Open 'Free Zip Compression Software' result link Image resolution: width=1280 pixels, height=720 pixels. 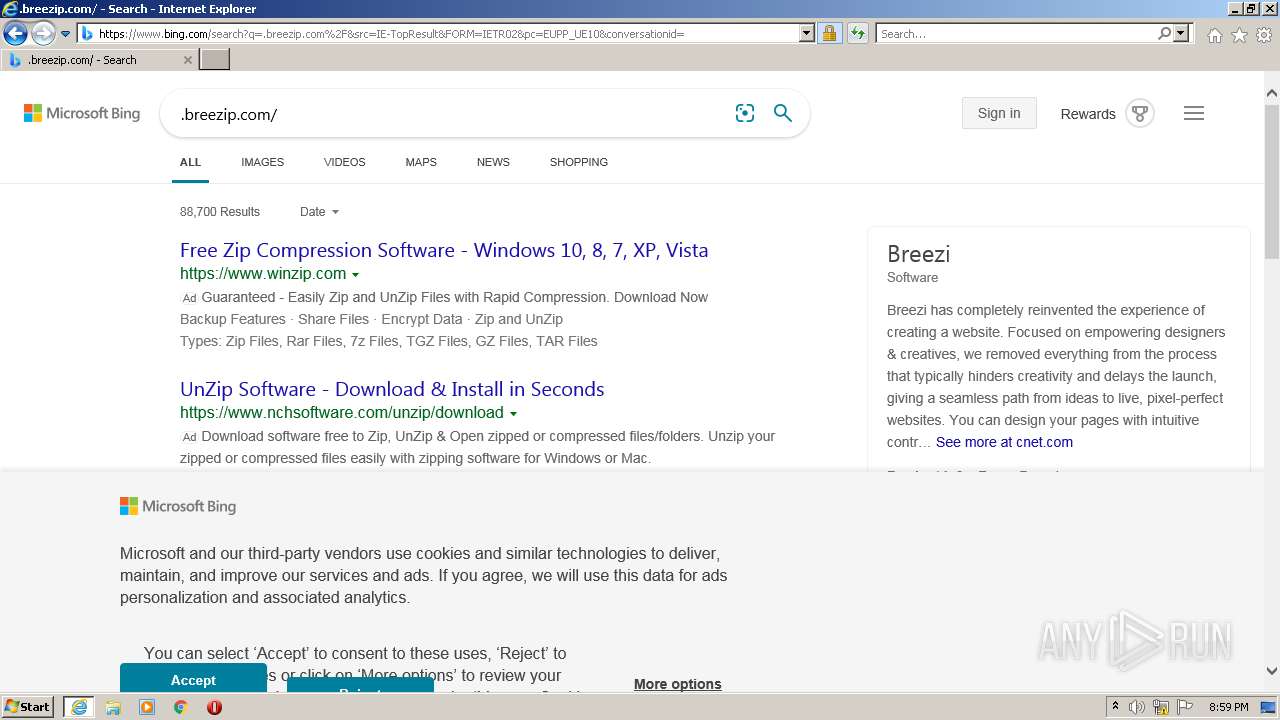[x=444, y=250]
